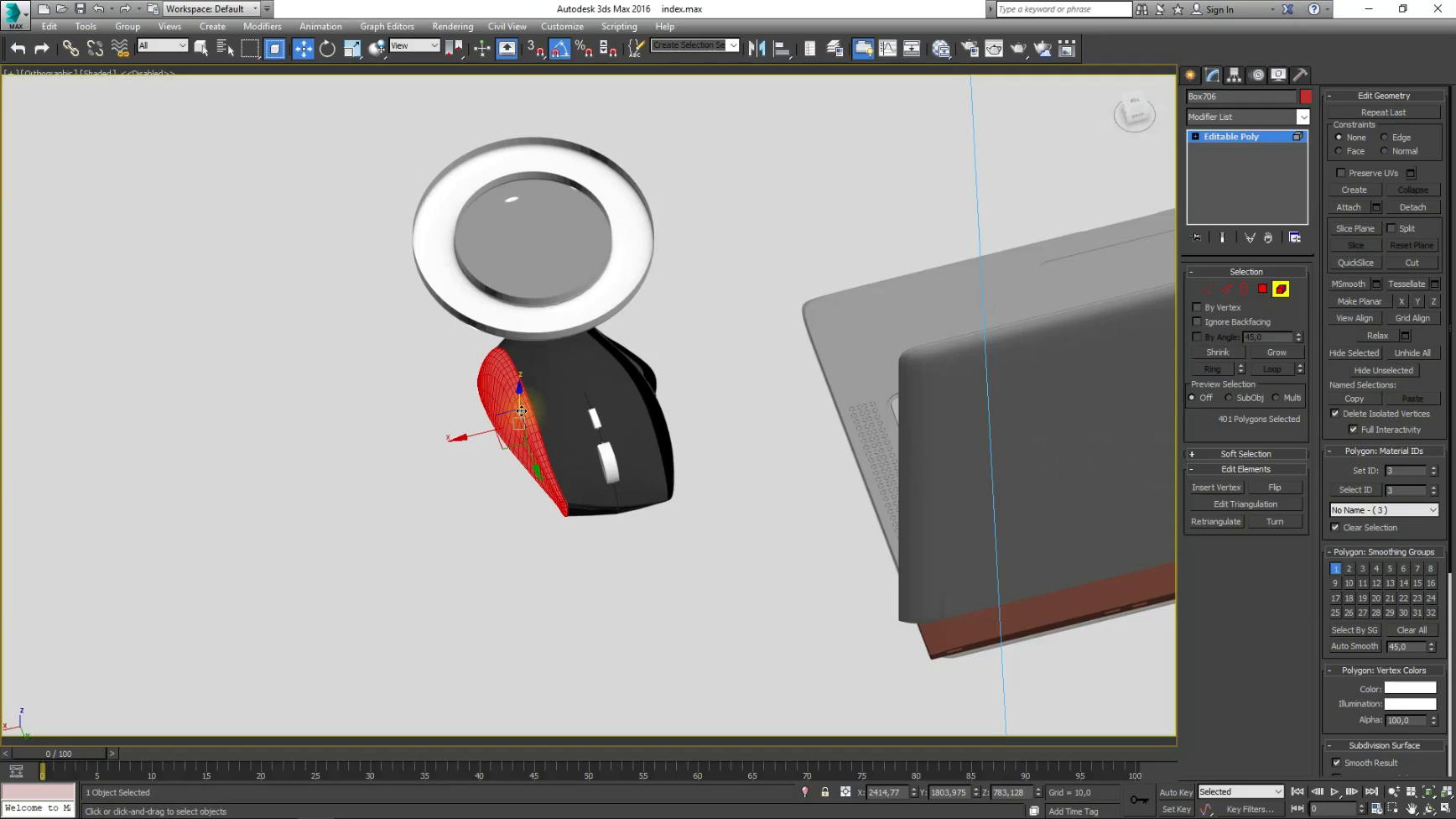Click the Box706 object name field

[x=1240, y=97]
